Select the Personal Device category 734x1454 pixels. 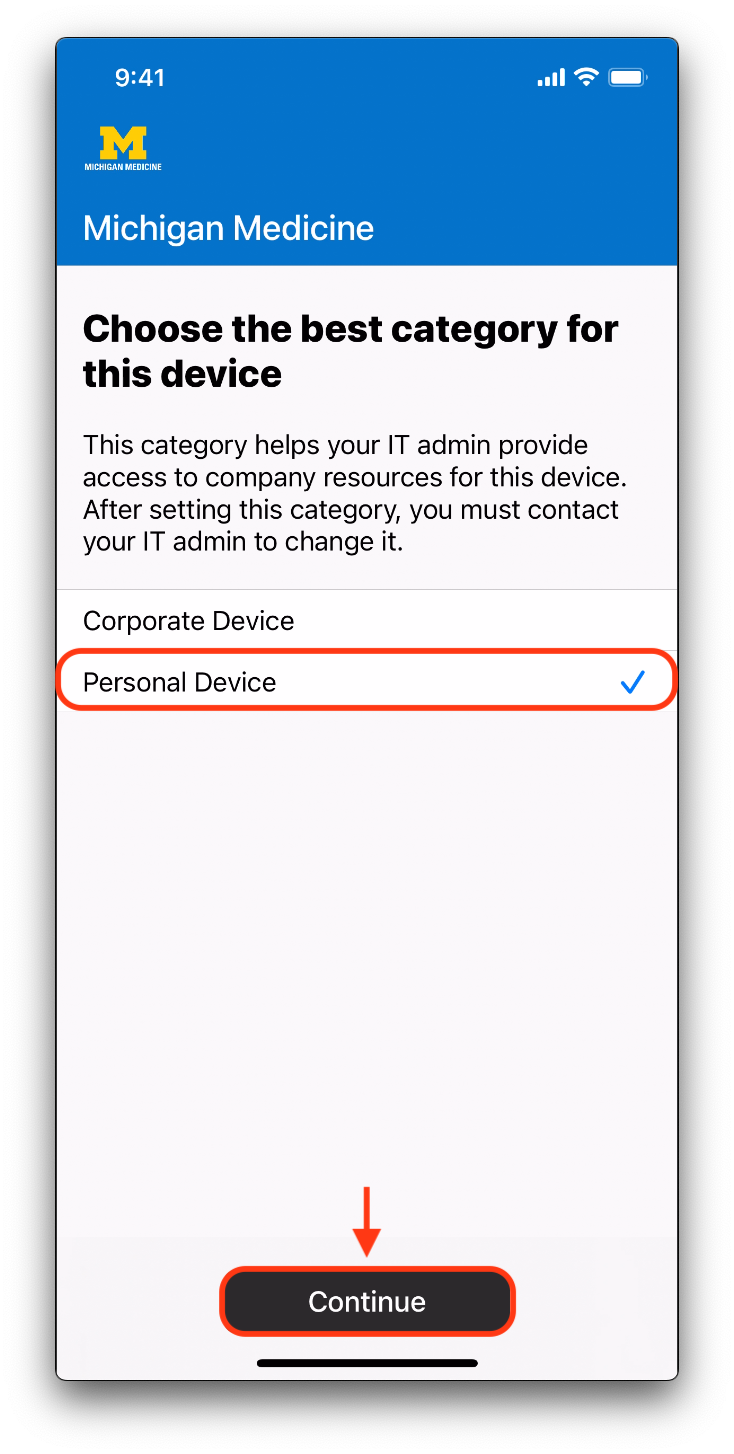pos(367,682)
